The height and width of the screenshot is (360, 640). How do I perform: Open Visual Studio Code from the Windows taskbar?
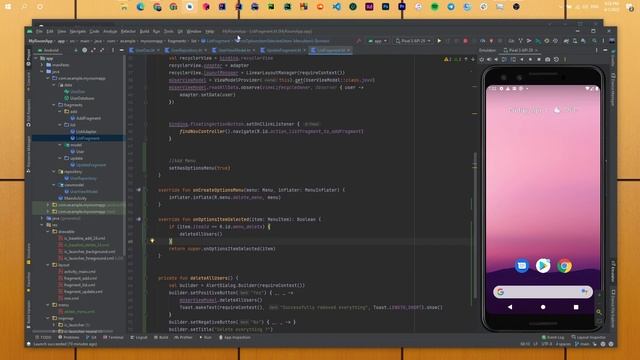[337, 7]
